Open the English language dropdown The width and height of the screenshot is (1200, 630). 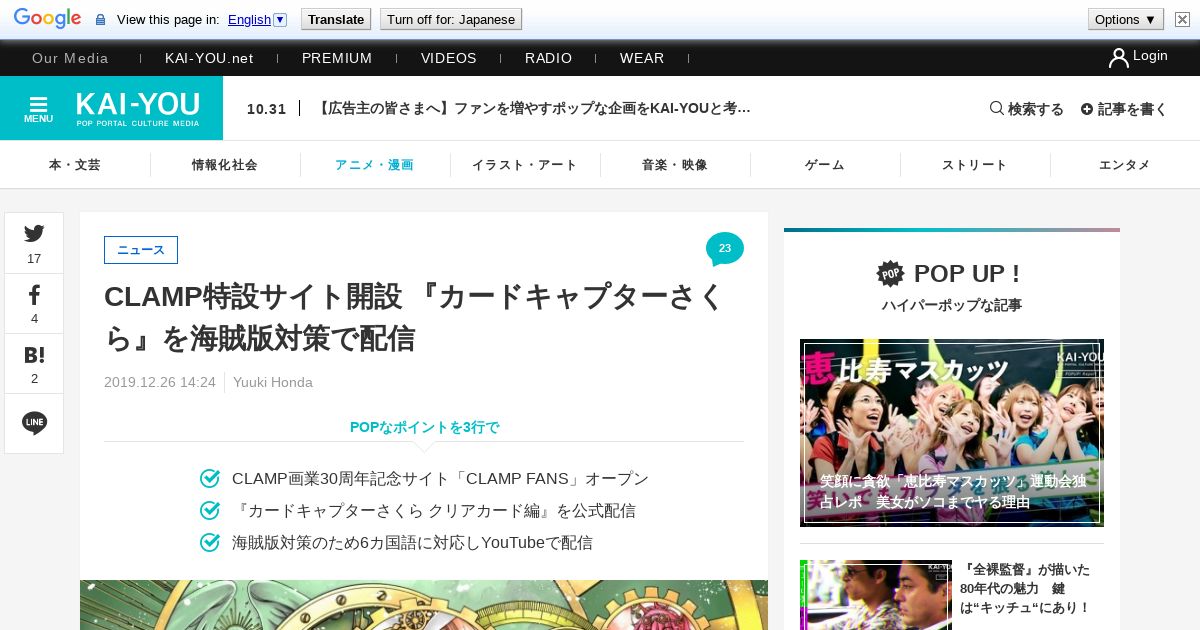tap(257, 19)
